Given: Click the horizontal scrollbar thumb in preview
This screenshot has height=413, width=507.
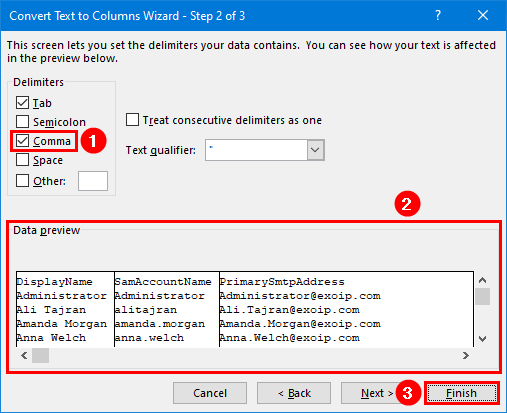Looking at the screenshot, I should (x=40, y=356).
